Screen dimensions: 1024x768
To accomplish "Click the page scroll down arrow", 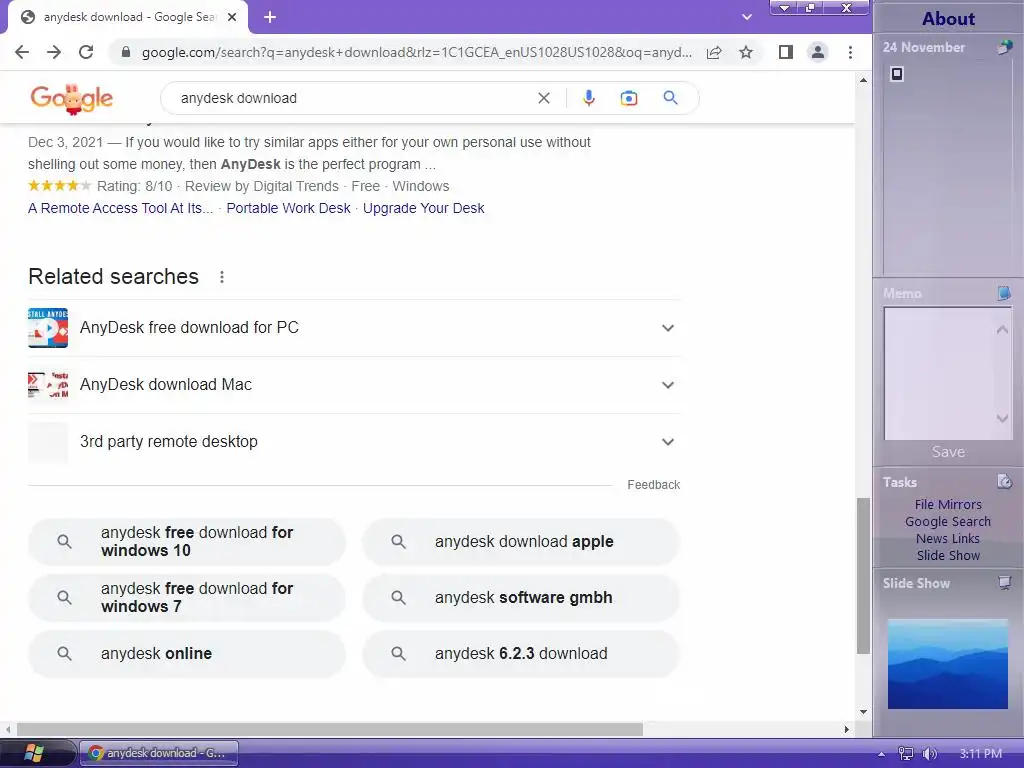I will tap(863, 712).
